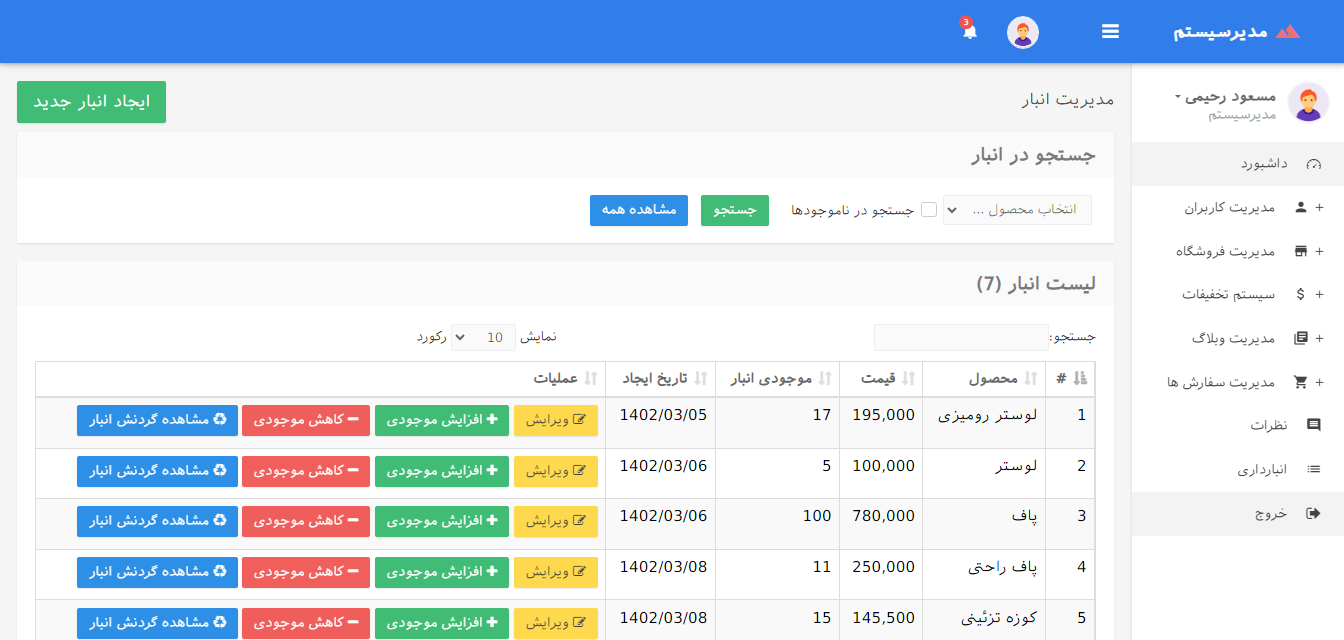
Task: Click مشاهده همه button
Action: (x=638, y=210)
